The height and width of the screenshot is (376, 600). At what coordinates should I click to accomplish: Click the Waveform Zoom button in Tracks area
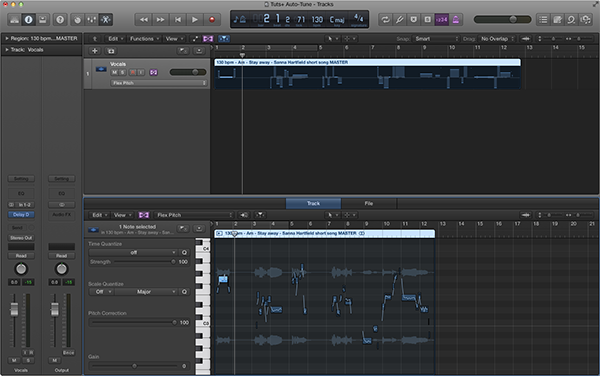pos(526,39)
